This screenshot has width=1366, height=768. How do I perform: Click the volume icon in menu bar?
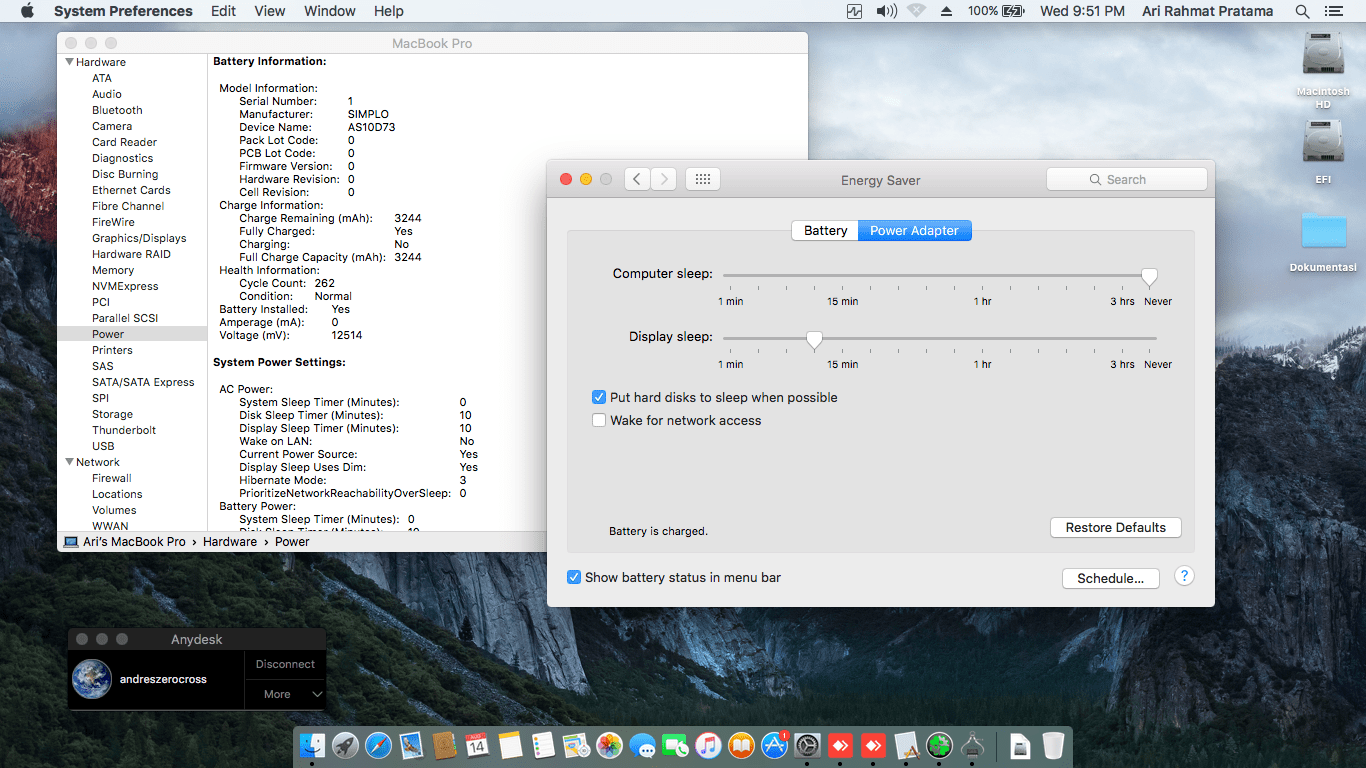click(x=886, y=11)
